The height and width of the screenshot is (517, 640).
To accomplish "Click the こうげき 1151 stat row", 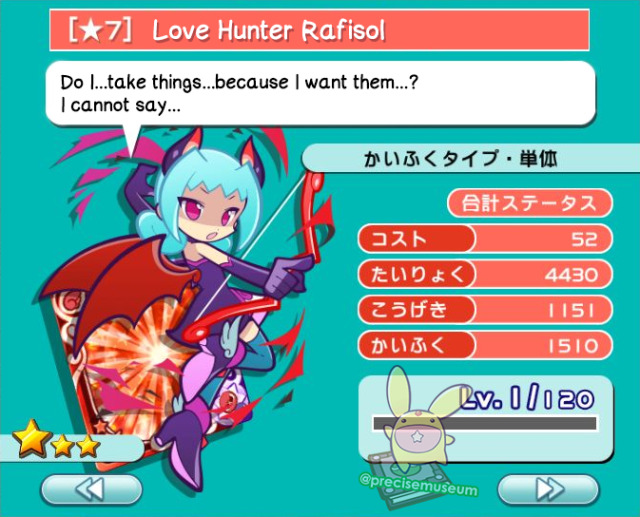I will (485, 310).
